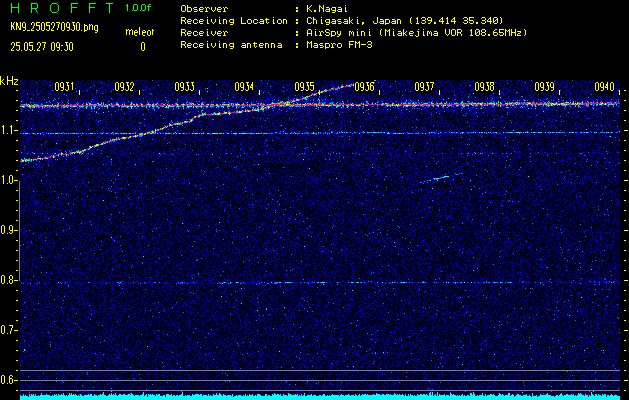Click the observer name K.Nagai
Image resolution: width=629 pixels, height=400 pixels.
(x=327, y=8)
